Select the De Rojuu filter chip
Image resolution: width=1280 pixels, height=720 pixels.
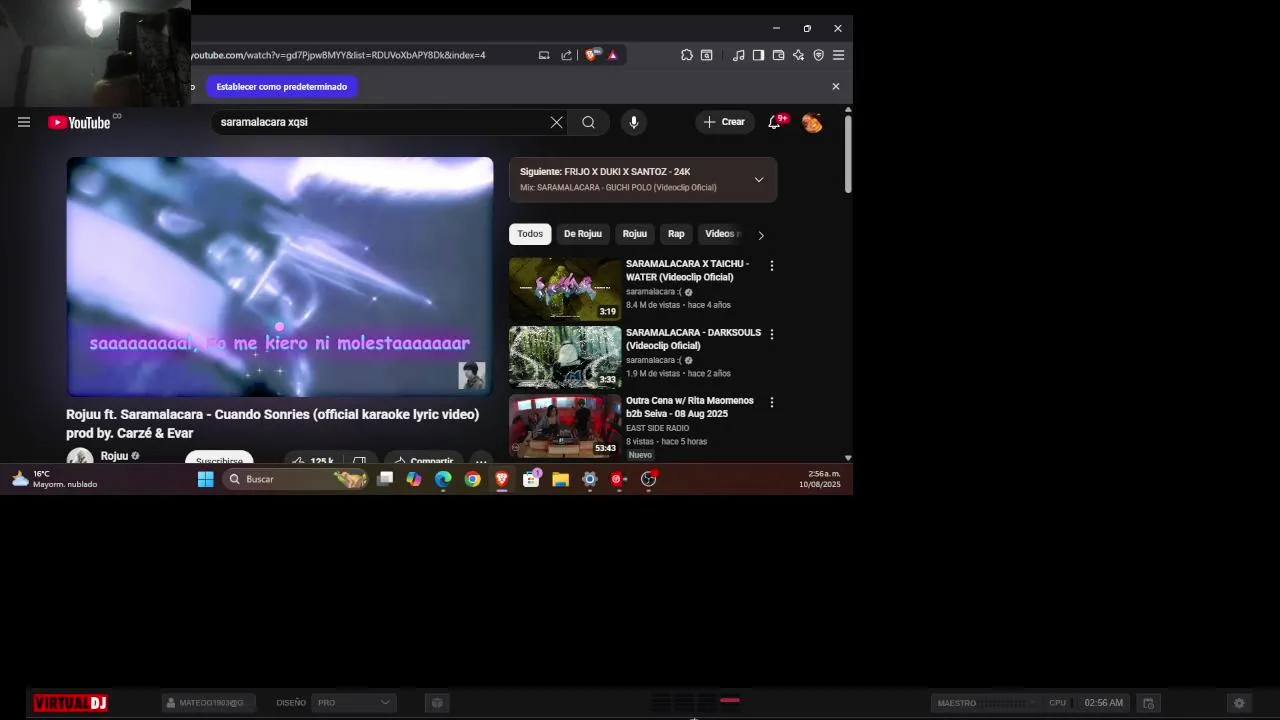(x=583, y=234)
